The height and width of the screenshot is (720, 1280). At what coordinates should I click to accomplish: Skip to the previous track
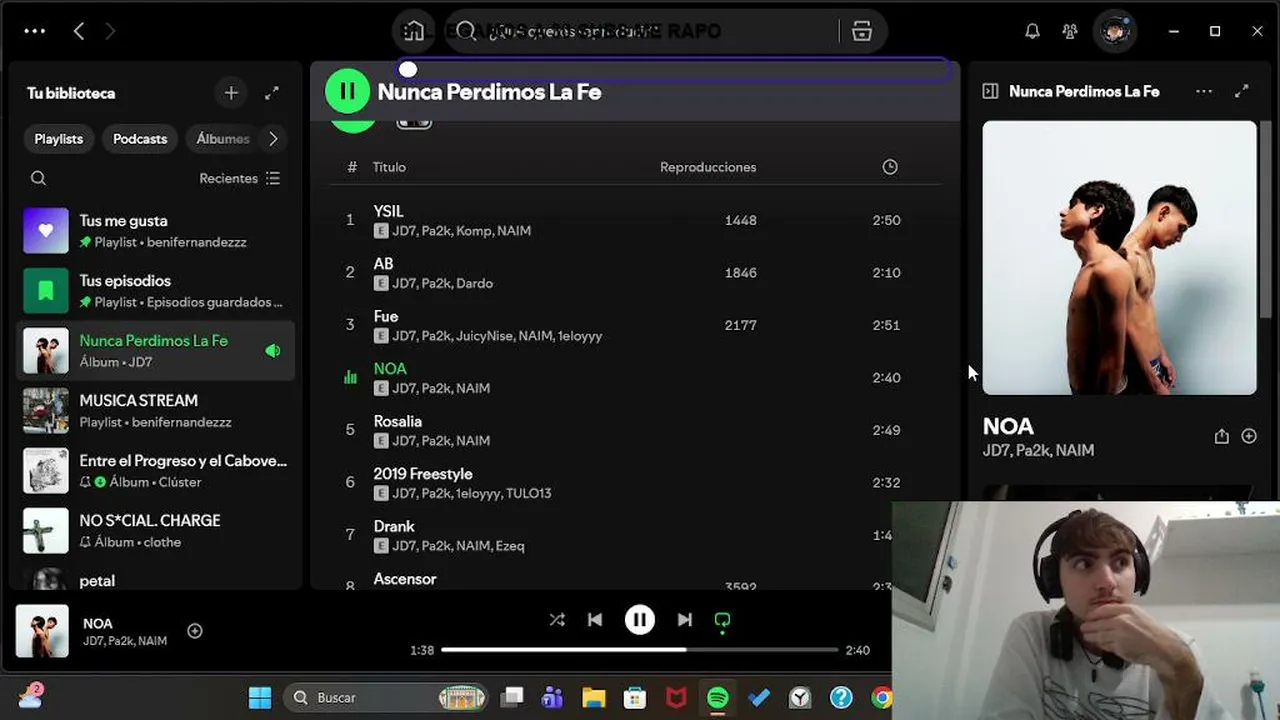595,620
